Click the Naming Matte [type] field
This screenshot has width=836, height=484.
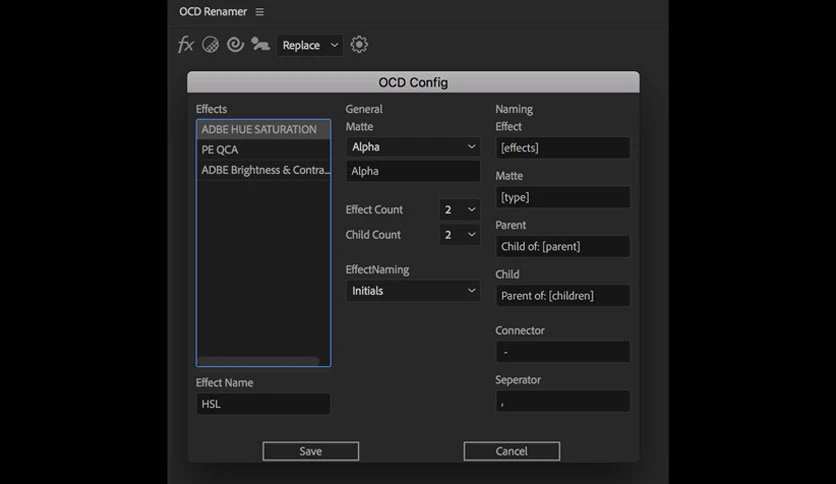point(563,197)
